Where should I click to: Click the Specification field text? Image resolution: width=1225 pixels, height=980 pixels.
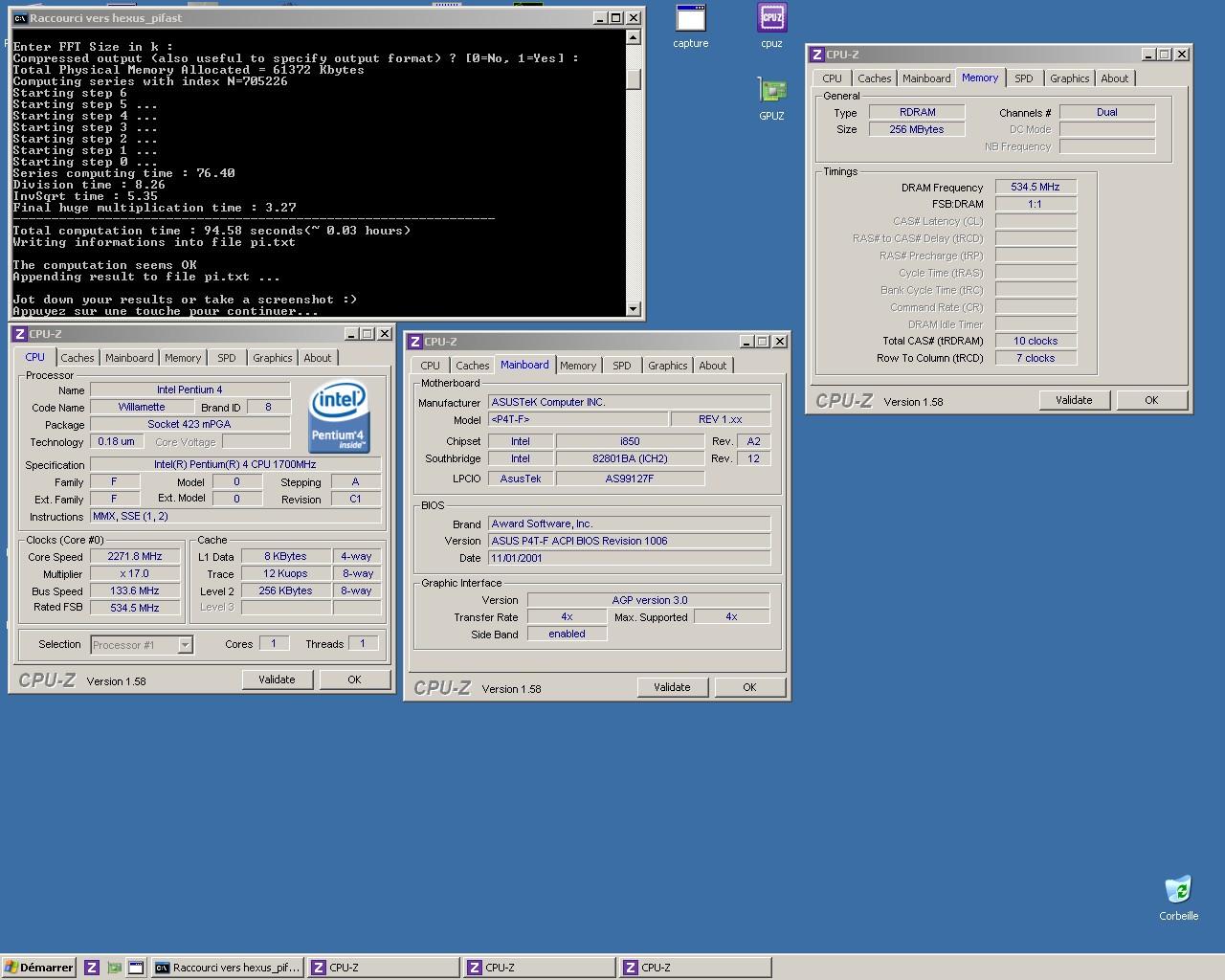235,464
